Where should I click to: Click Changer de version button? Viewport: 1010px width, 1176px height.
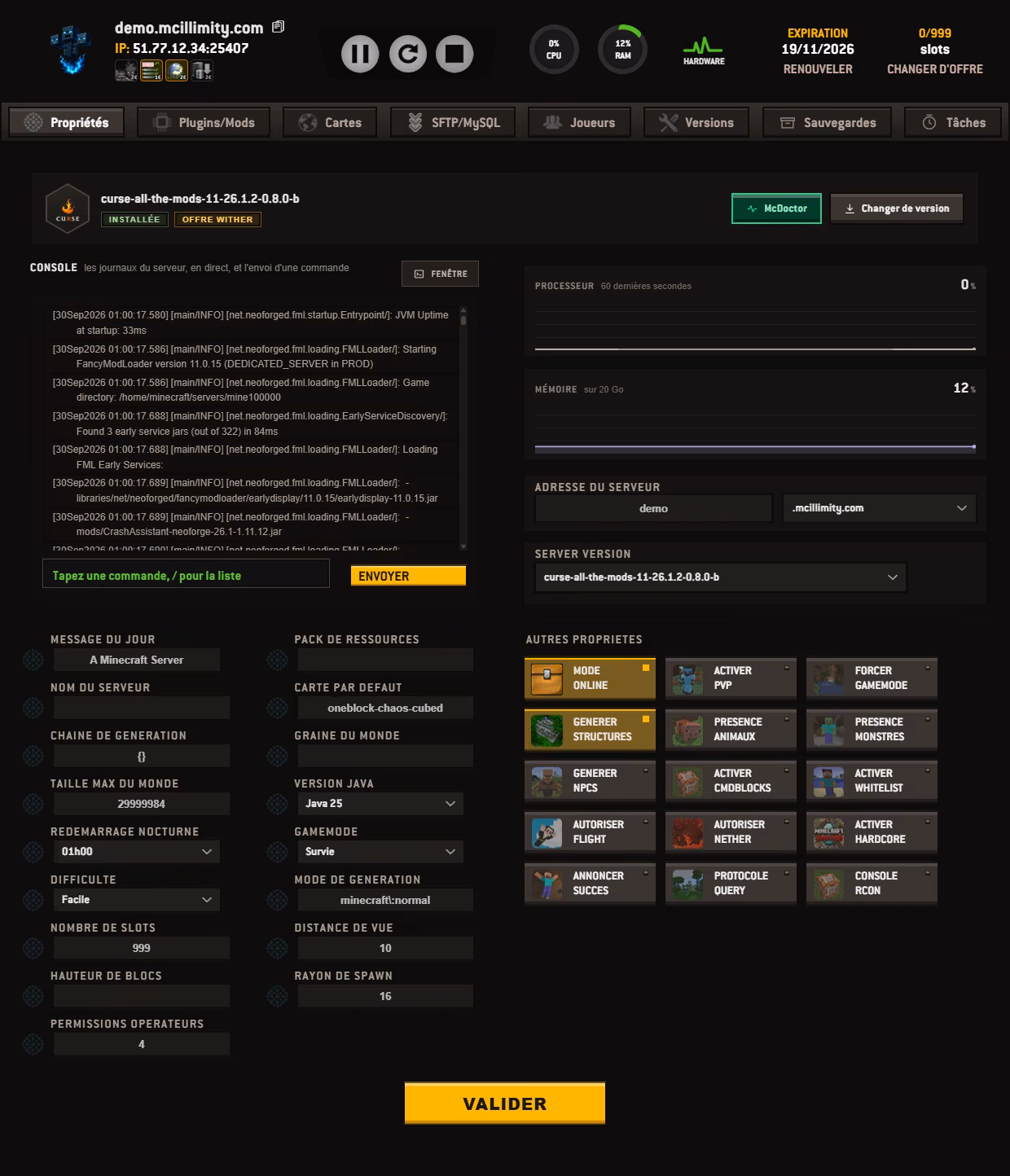coord(897,208)
